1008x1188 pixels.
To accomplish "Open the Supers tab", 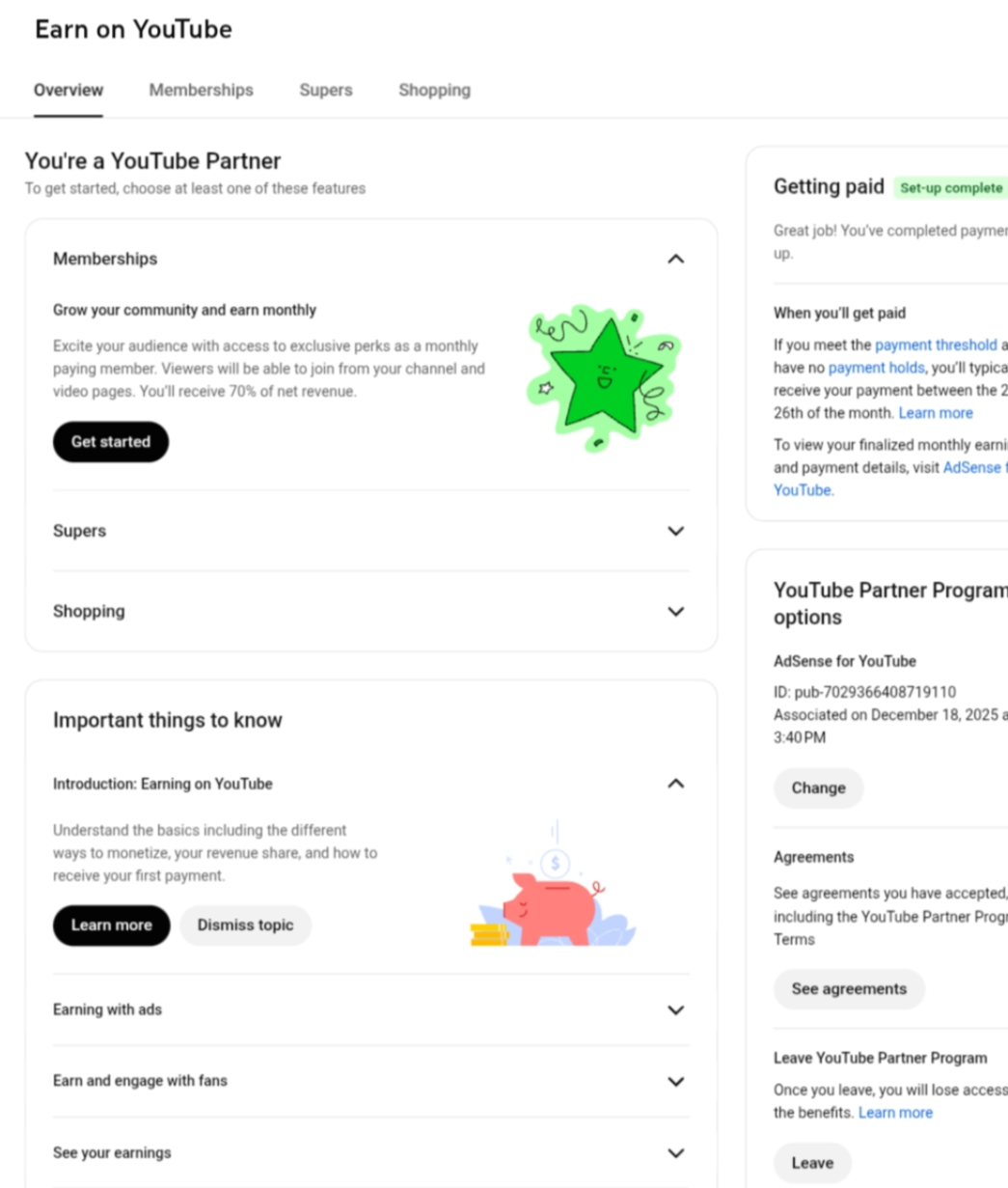I will (326, 90).
